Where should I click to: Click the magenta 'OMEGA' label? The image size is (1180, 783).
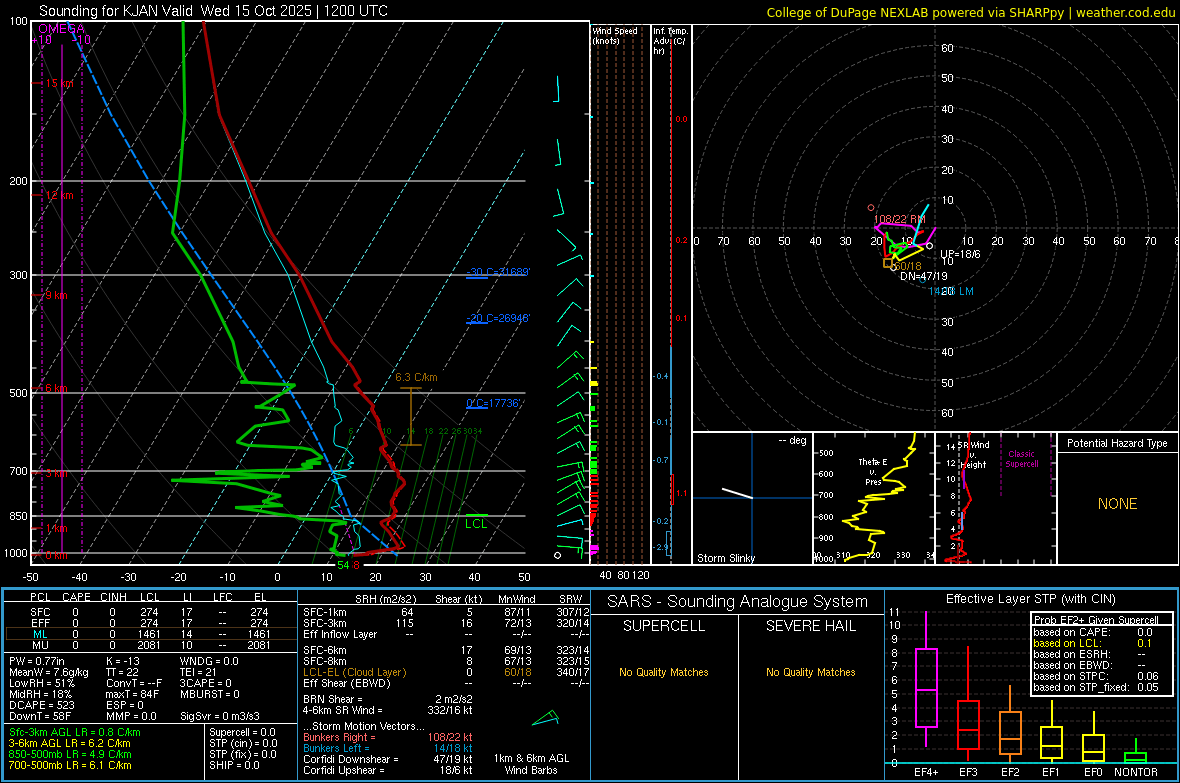(x=61, y=29)
